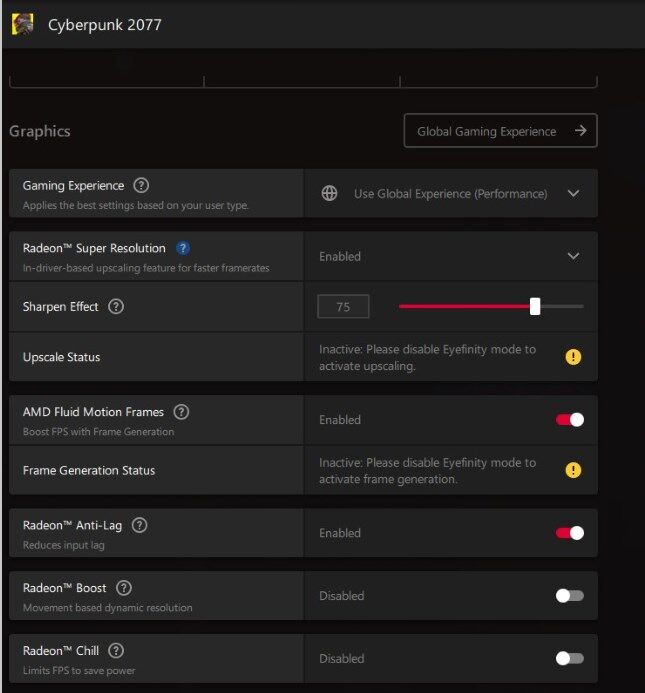Click the globe icon beside Use Global Experience
This screenshot has height=693, width=645.
click(x=329, y=193)
